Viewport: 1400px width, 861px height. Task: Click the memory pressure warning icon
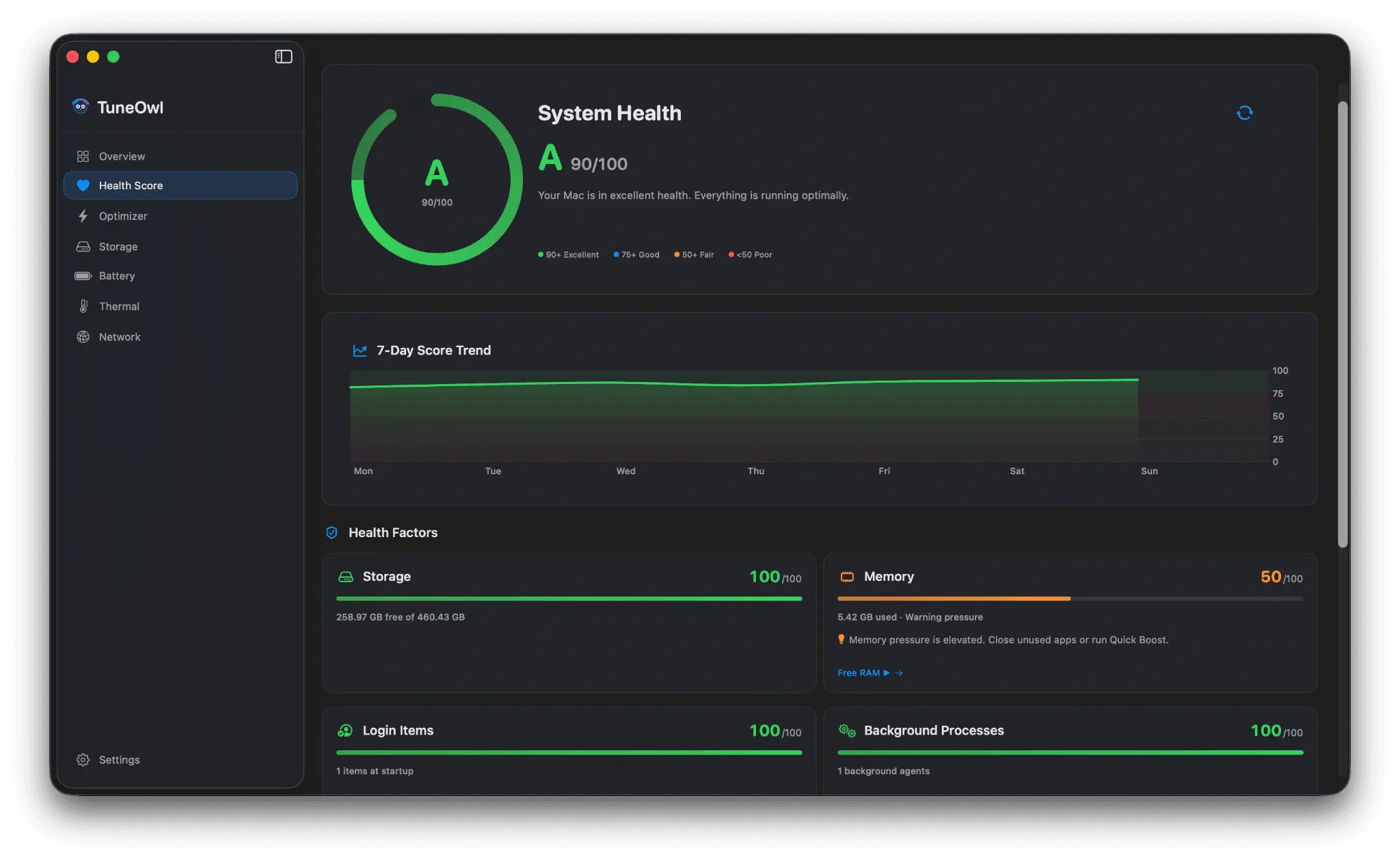pyautogui.click(x=841, y=640)
